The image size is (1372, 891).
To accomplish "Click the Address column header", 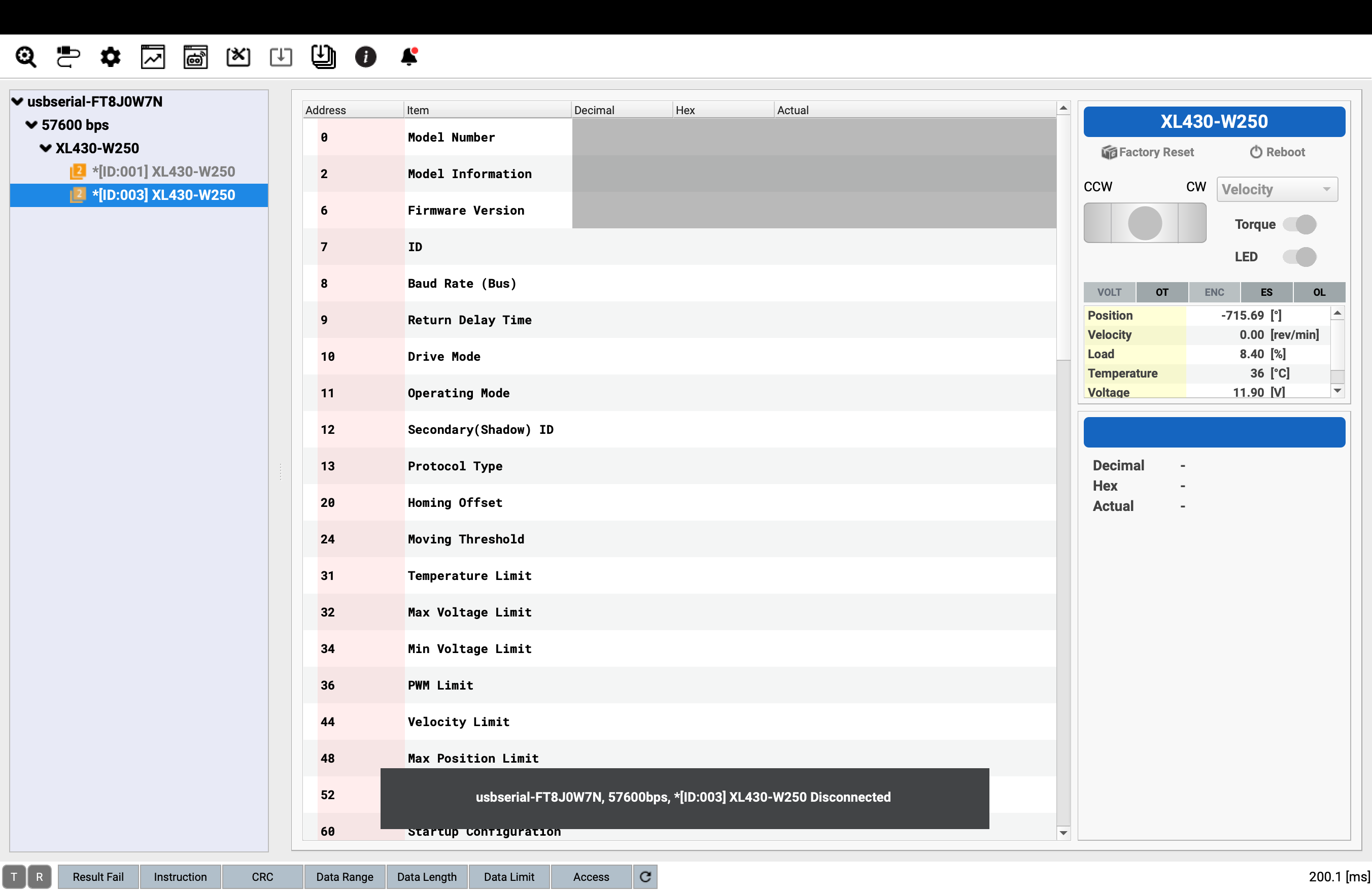I will click(x=353, y=110).
